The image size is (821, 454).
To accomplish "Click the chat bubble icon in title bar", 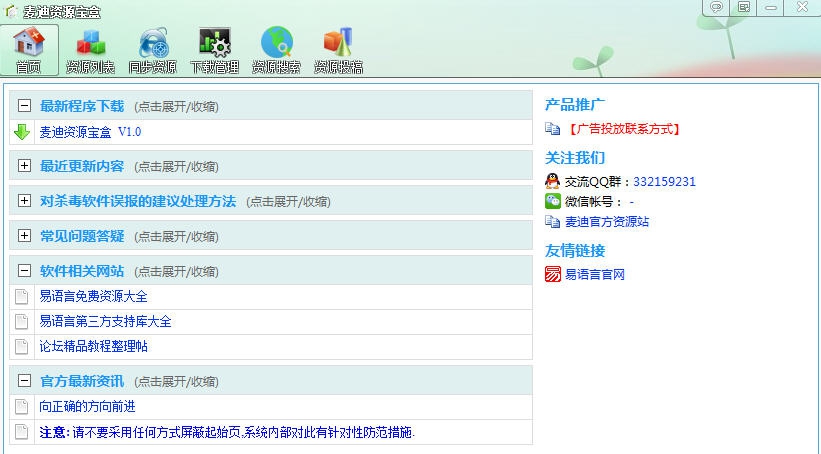I will pos(716,7).
